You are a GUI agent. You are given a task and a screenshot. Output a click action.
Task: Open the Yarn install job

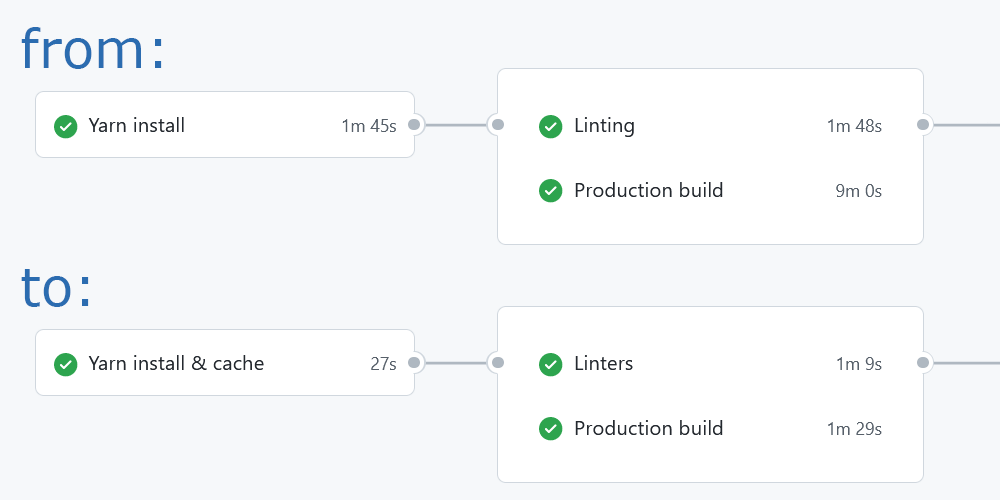tap(225, 125)
